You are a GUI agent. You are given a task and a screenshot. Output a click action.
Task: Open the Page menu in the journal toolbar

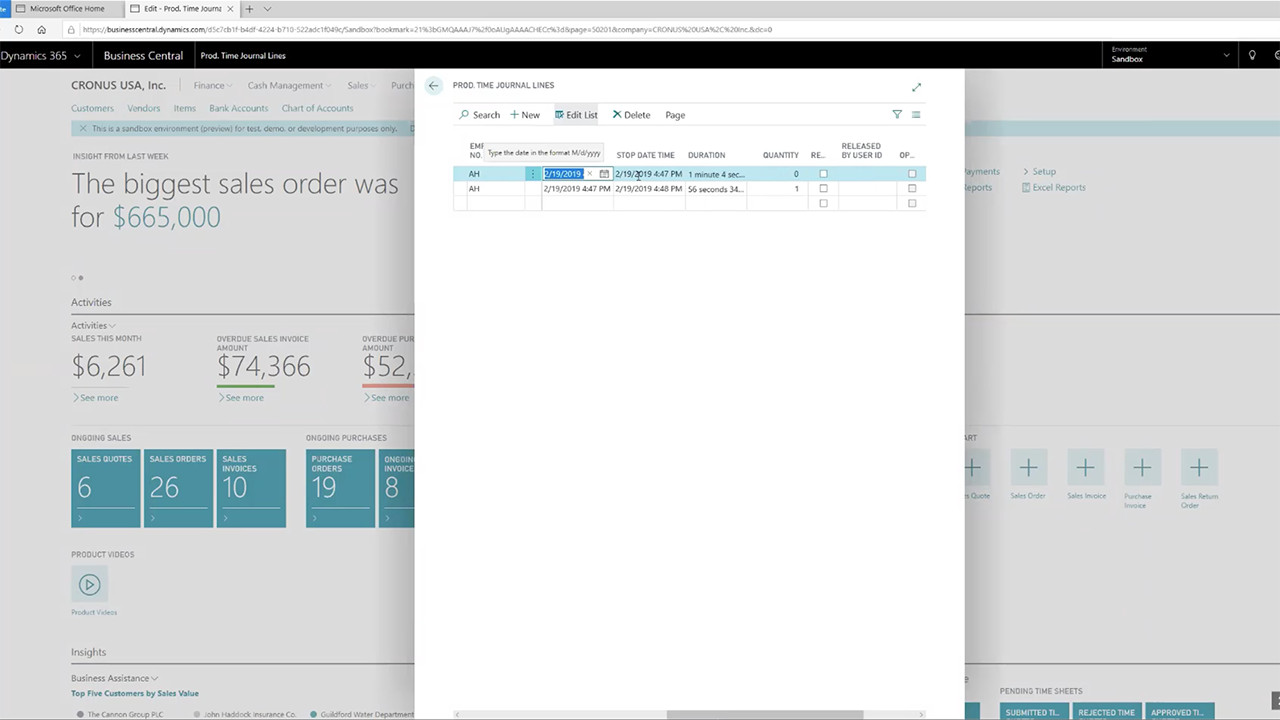(675, 115)
